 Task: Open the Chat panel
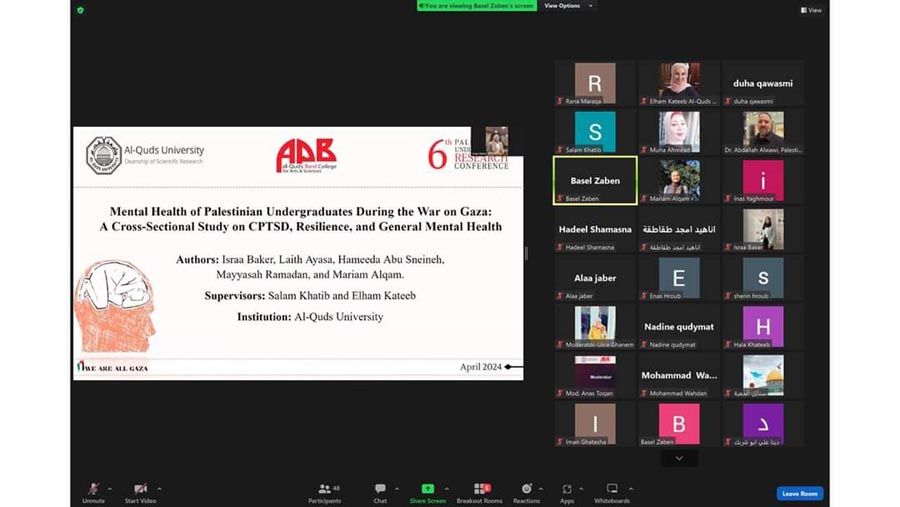point(380,491)
